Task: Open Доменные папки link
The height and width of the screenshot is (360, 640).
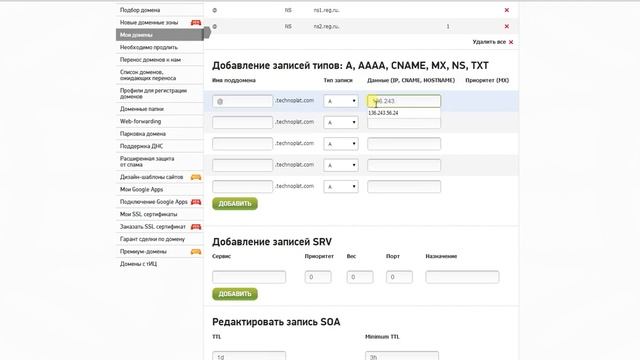Action: pos(142,109)
